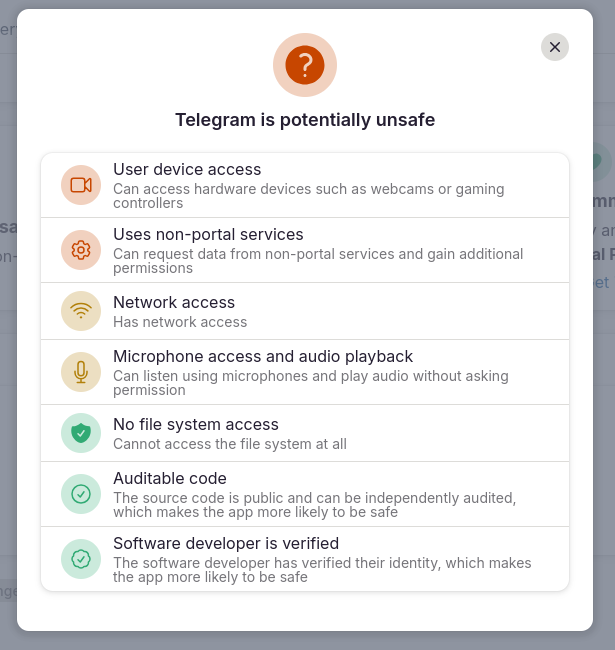Click the orange question mark warning icon
615x650 pixels.
305,65
